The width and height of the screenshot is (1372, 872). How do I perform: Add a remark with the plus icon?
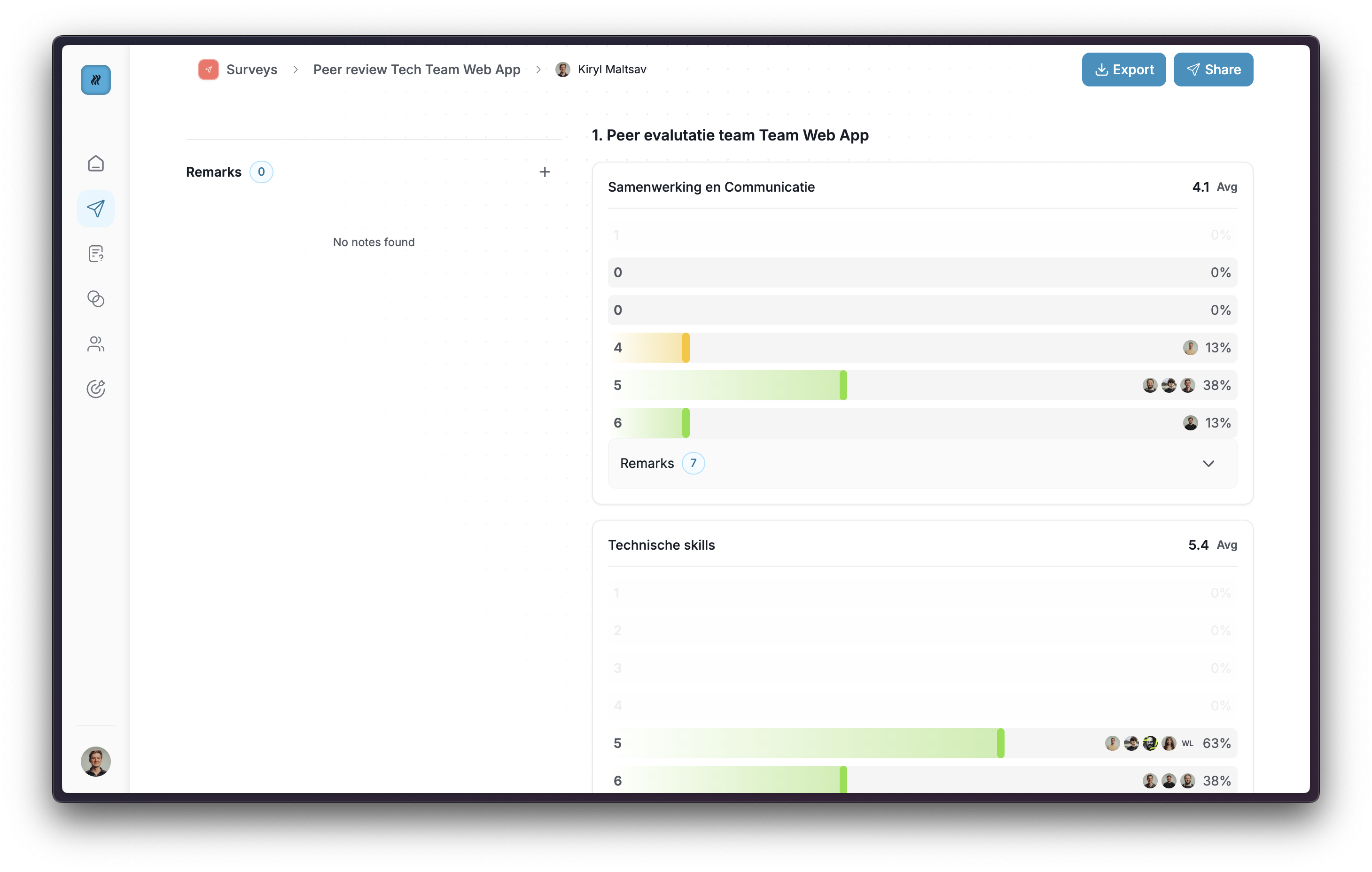point(544,172)
